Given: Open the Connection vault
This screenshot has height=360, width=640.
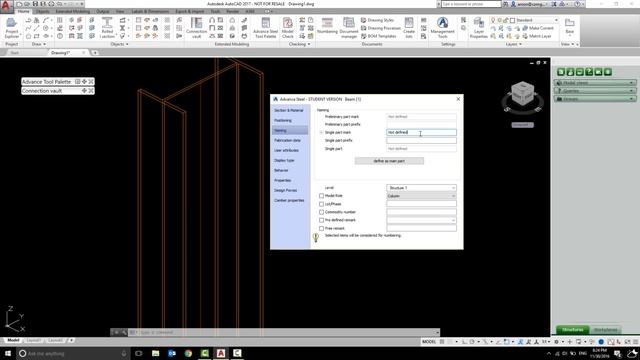Looking at the screenshot, I should click(196, 28).
